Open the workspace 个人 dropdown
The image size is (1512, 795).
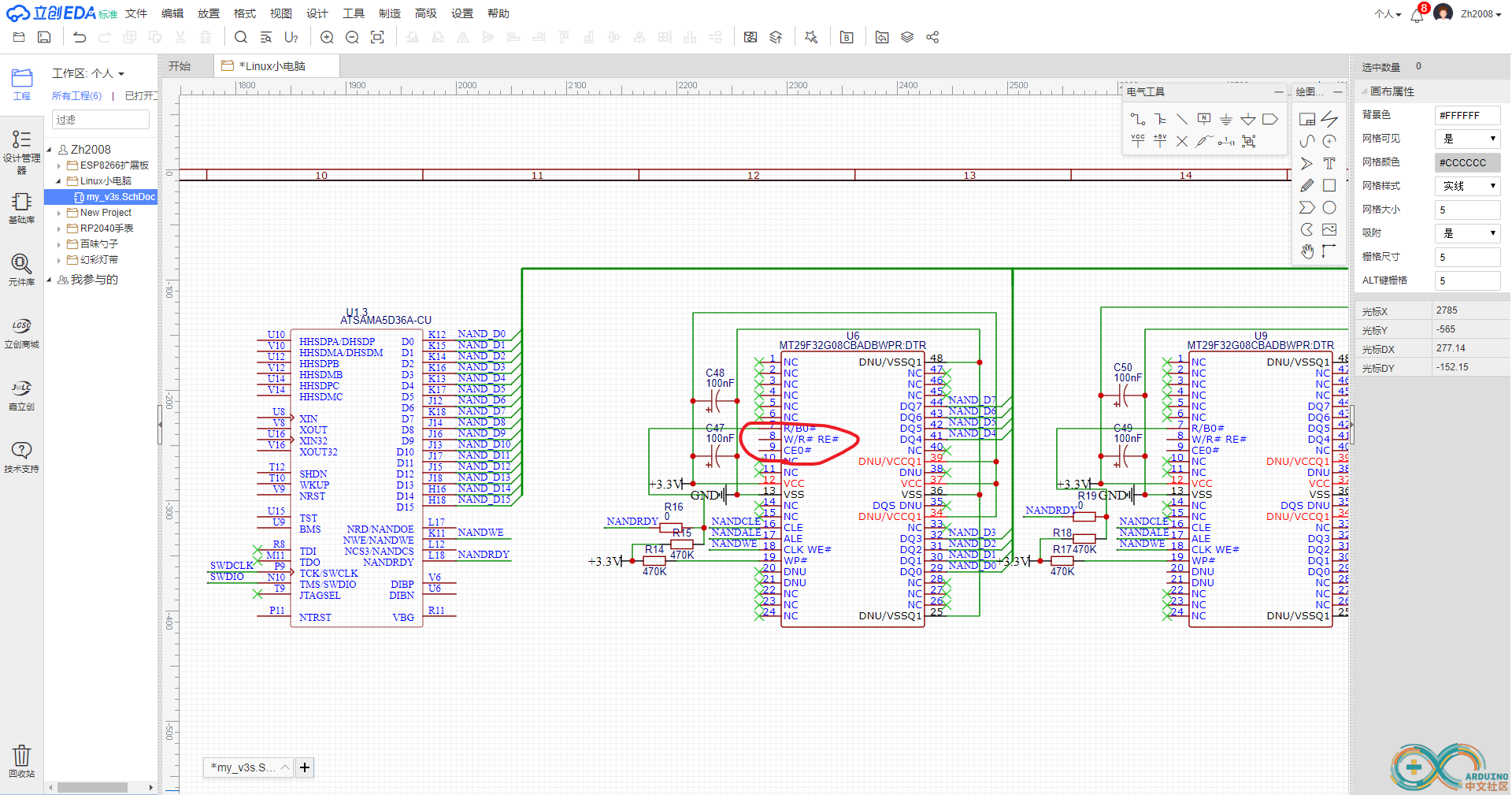tap(108, 73)
